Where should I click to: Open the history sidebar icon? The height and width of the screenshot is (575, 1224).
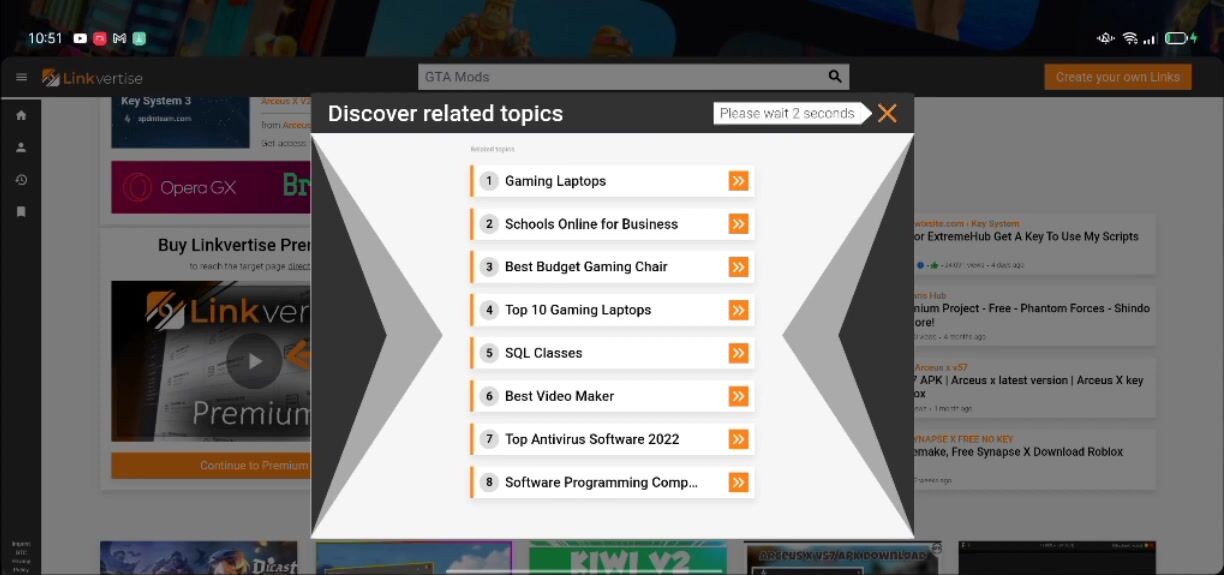tap(21, 180)
